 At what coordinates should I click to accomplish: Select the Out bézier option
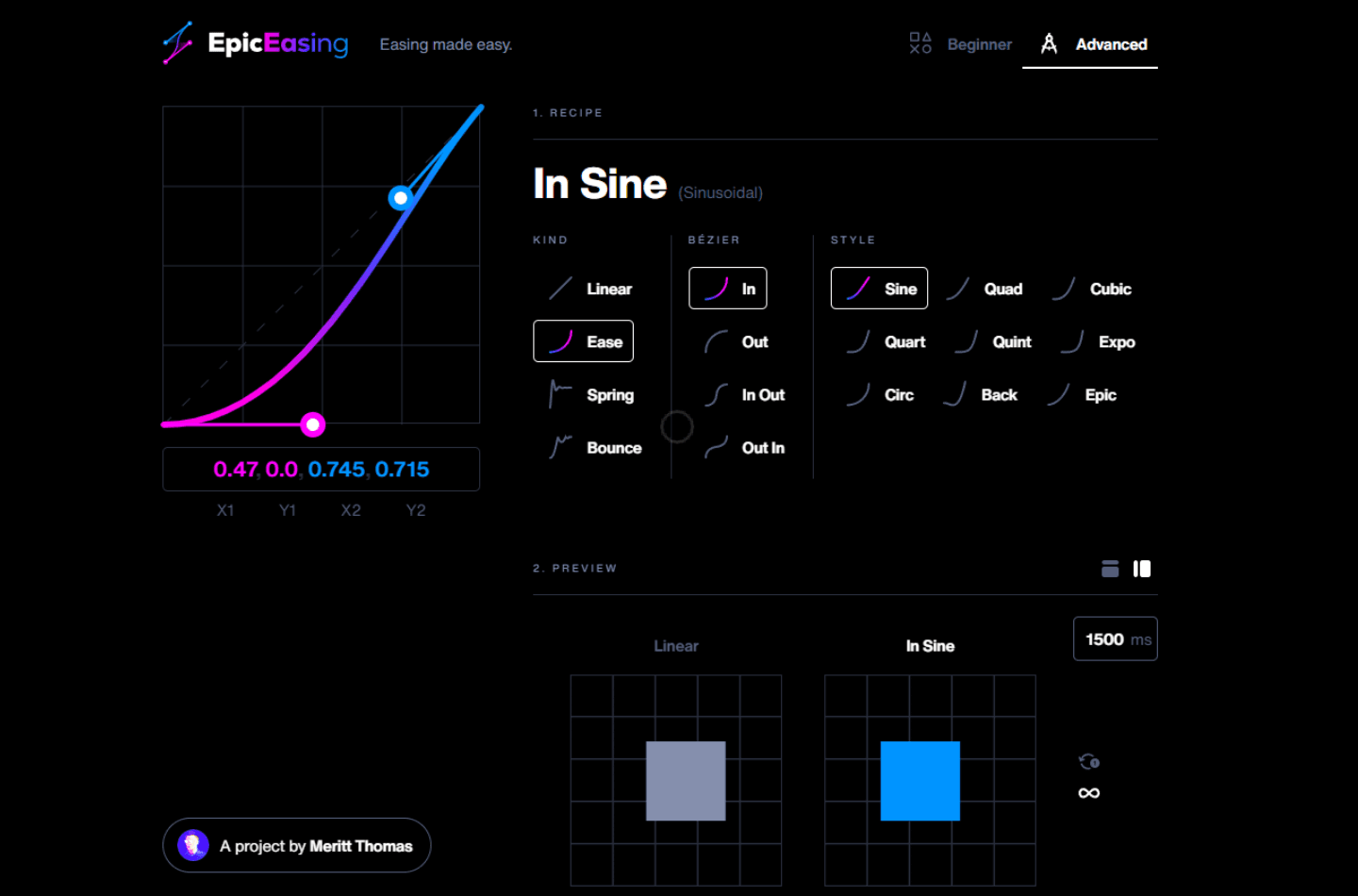737,341
